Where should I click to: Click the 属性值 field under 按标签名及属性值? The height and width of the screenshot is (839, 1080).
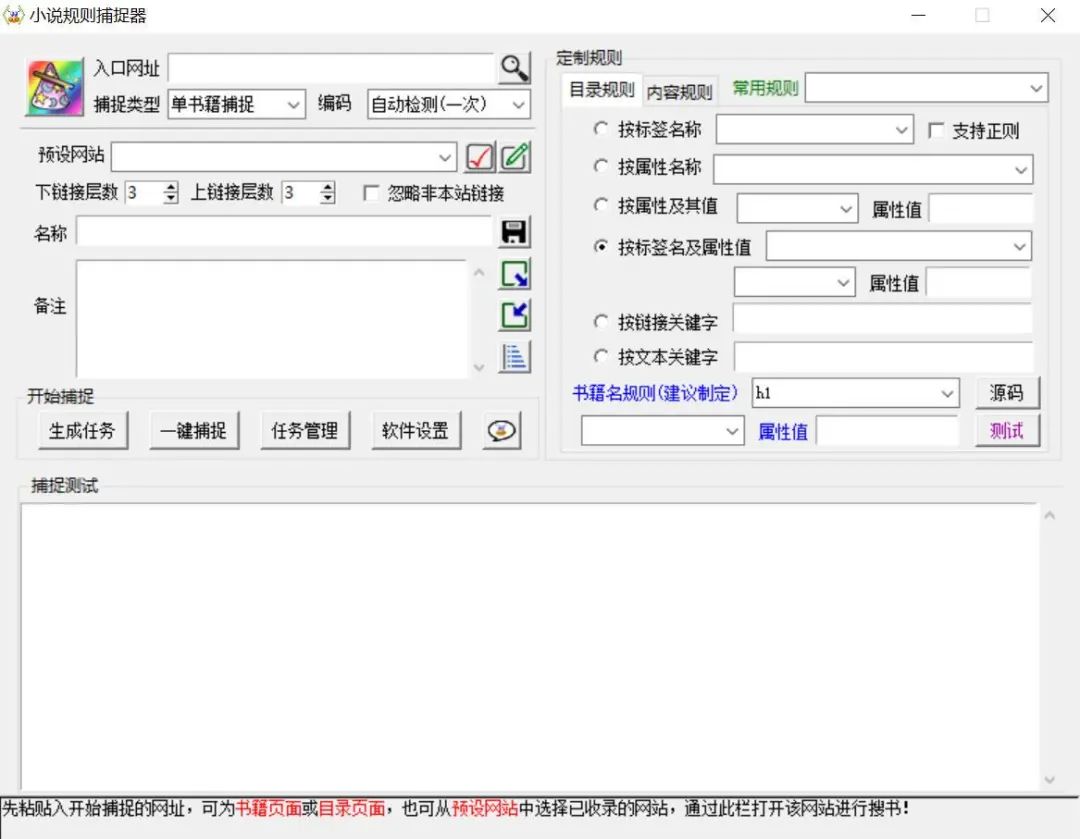(979, 283)
